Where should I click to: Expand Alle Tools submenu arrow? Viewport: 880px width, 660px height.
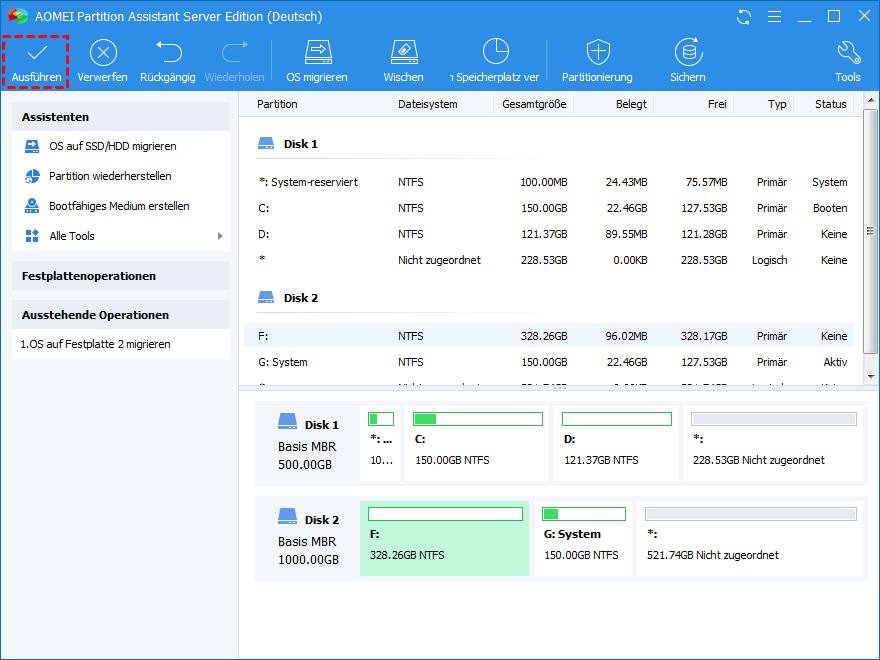(220, 236)
